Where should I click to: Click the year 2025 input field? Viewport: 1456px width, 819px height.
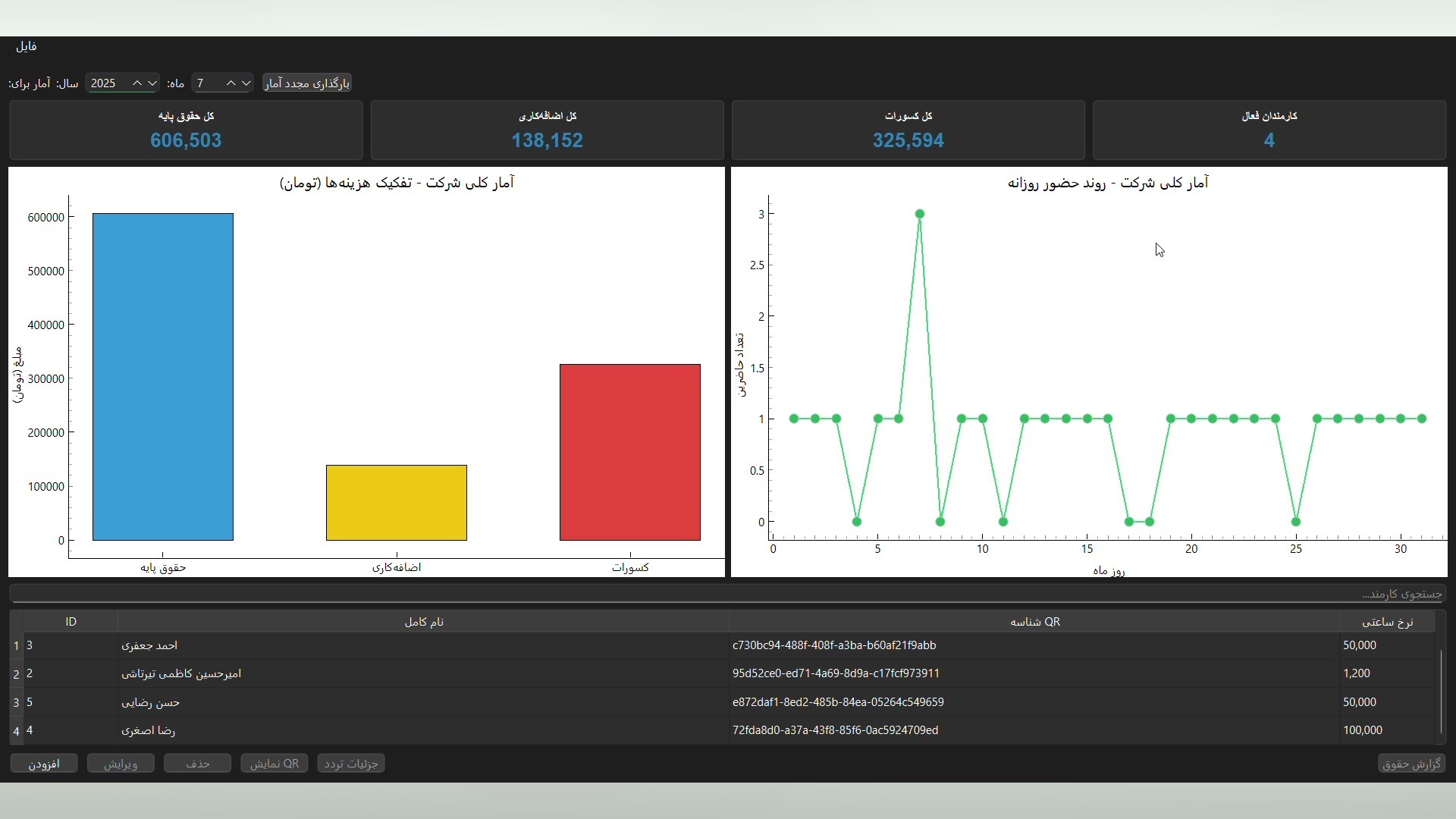[106, 83]
